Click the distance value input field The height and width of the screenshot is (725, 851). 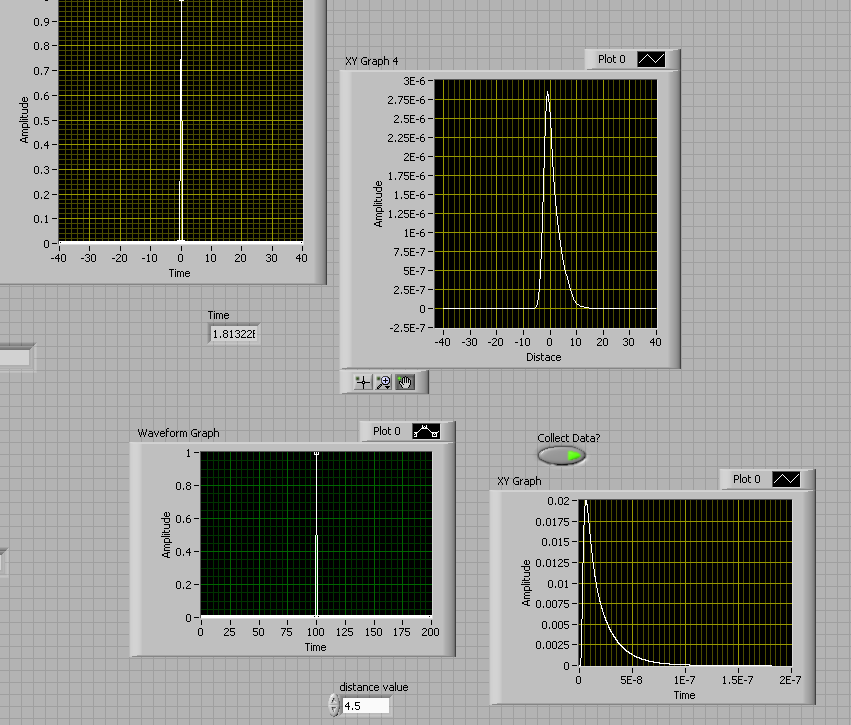[365, 706]
